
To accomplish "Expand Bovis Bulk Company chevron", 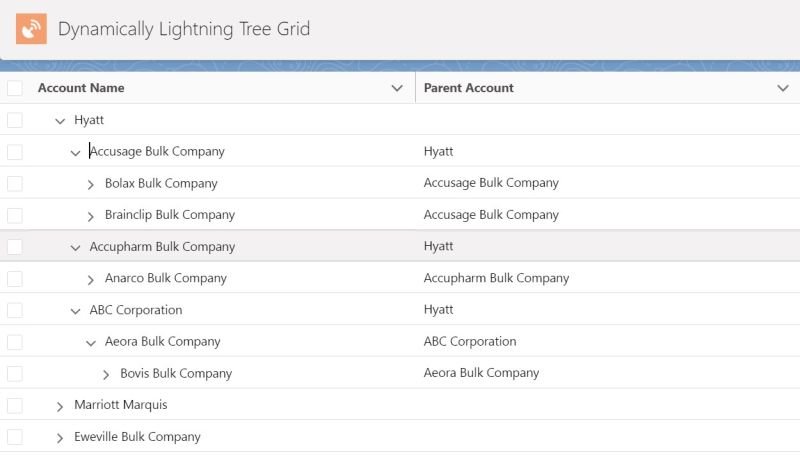I will pos(106,374).
